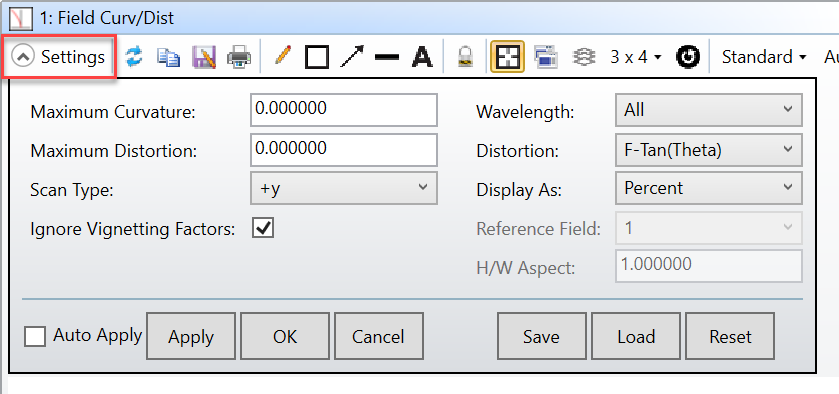Click the Print icon
This screenshot has height=394, width=839.
click(x=239, y=57)
